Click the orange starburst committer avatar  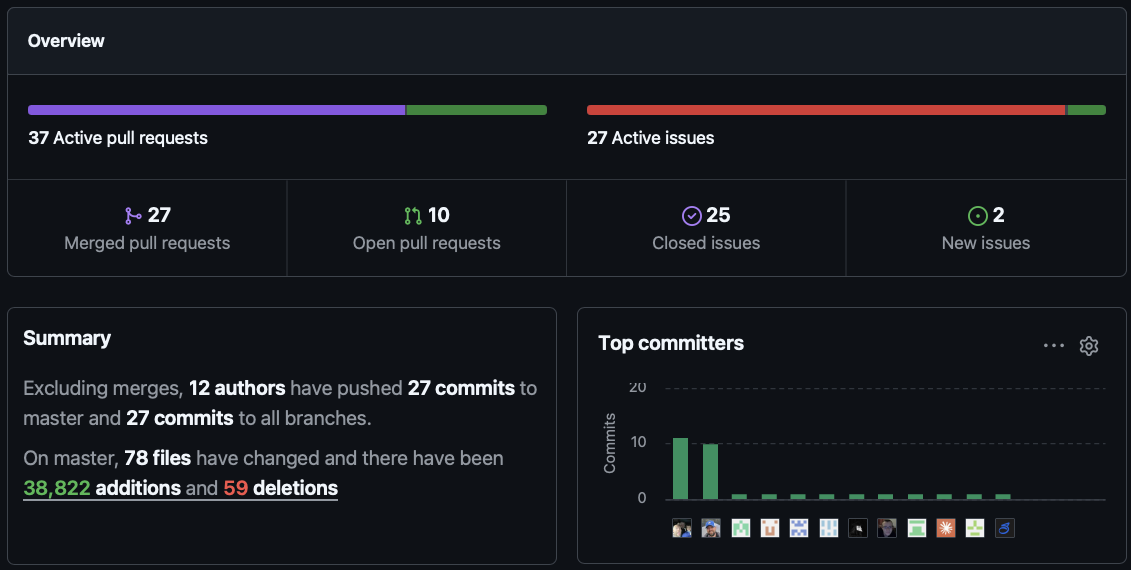(946, 528)
